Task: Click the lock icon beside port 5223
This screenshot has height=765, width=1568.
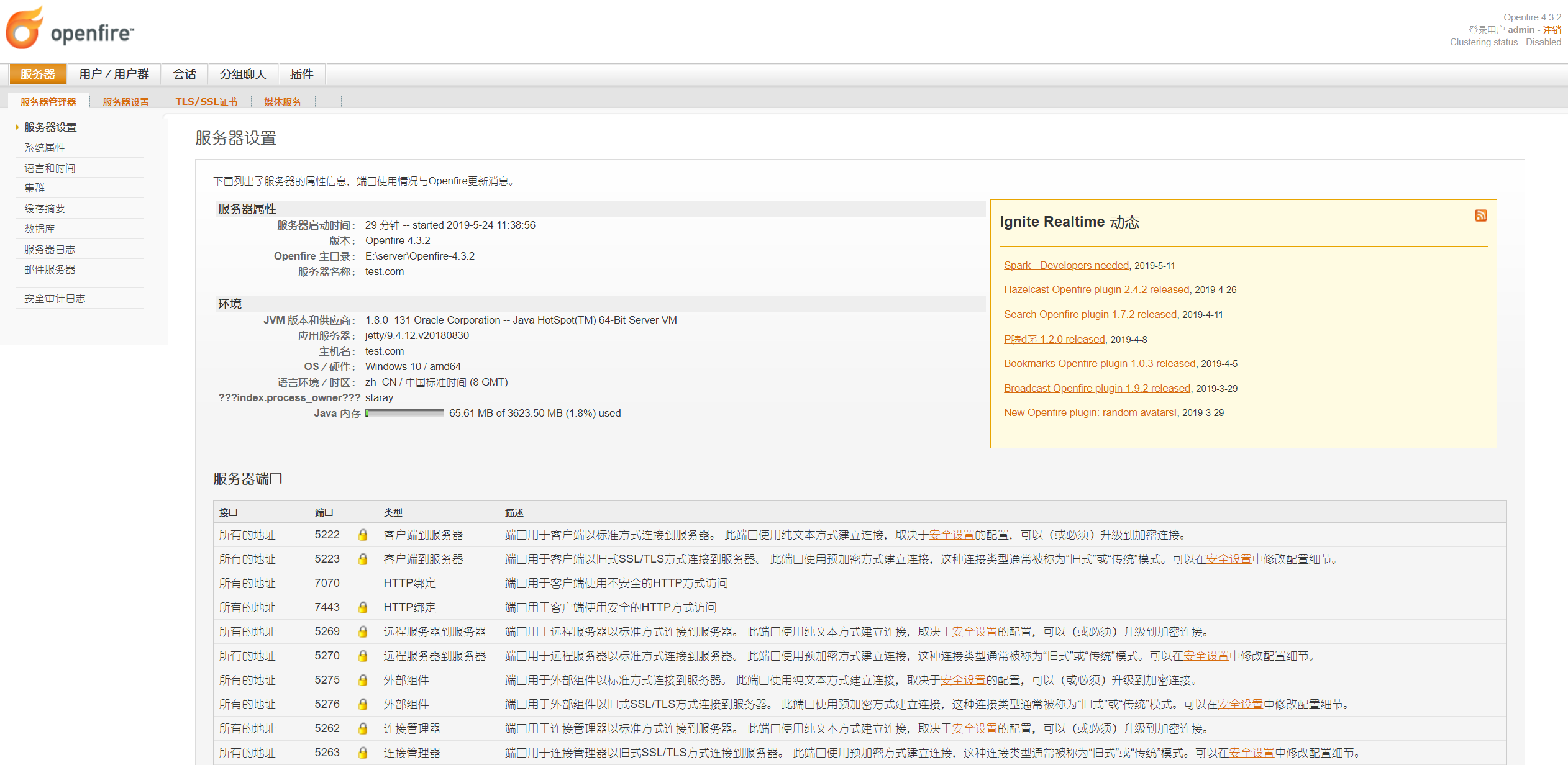Action: pyautogui.click(x=363, y=559)
